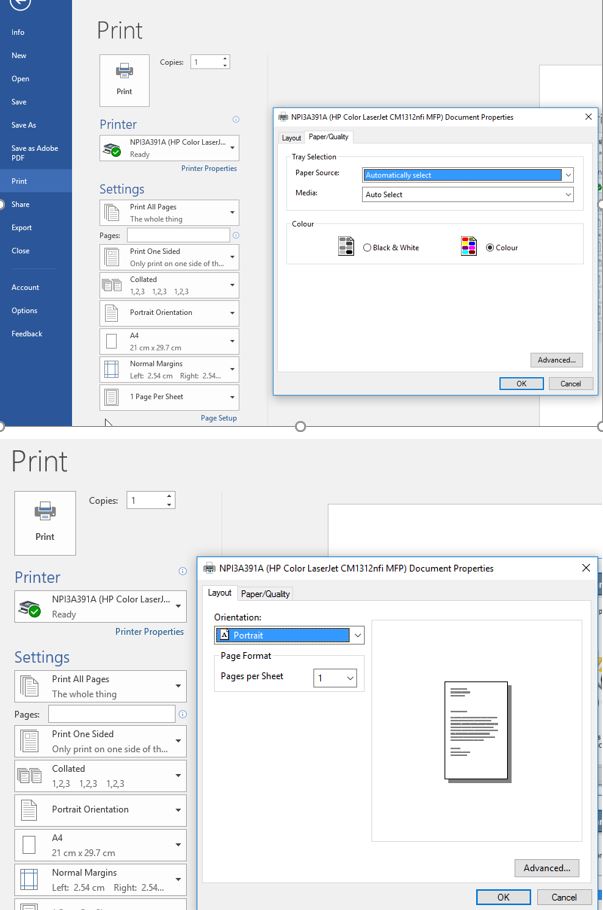
Task: Click the Copies field in upper screenshot
Action: pos(206,62)
